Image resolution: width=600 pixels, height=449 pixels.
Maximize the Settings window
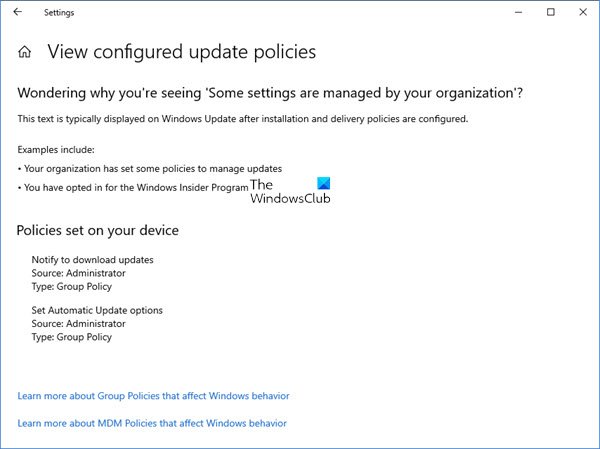551,12
